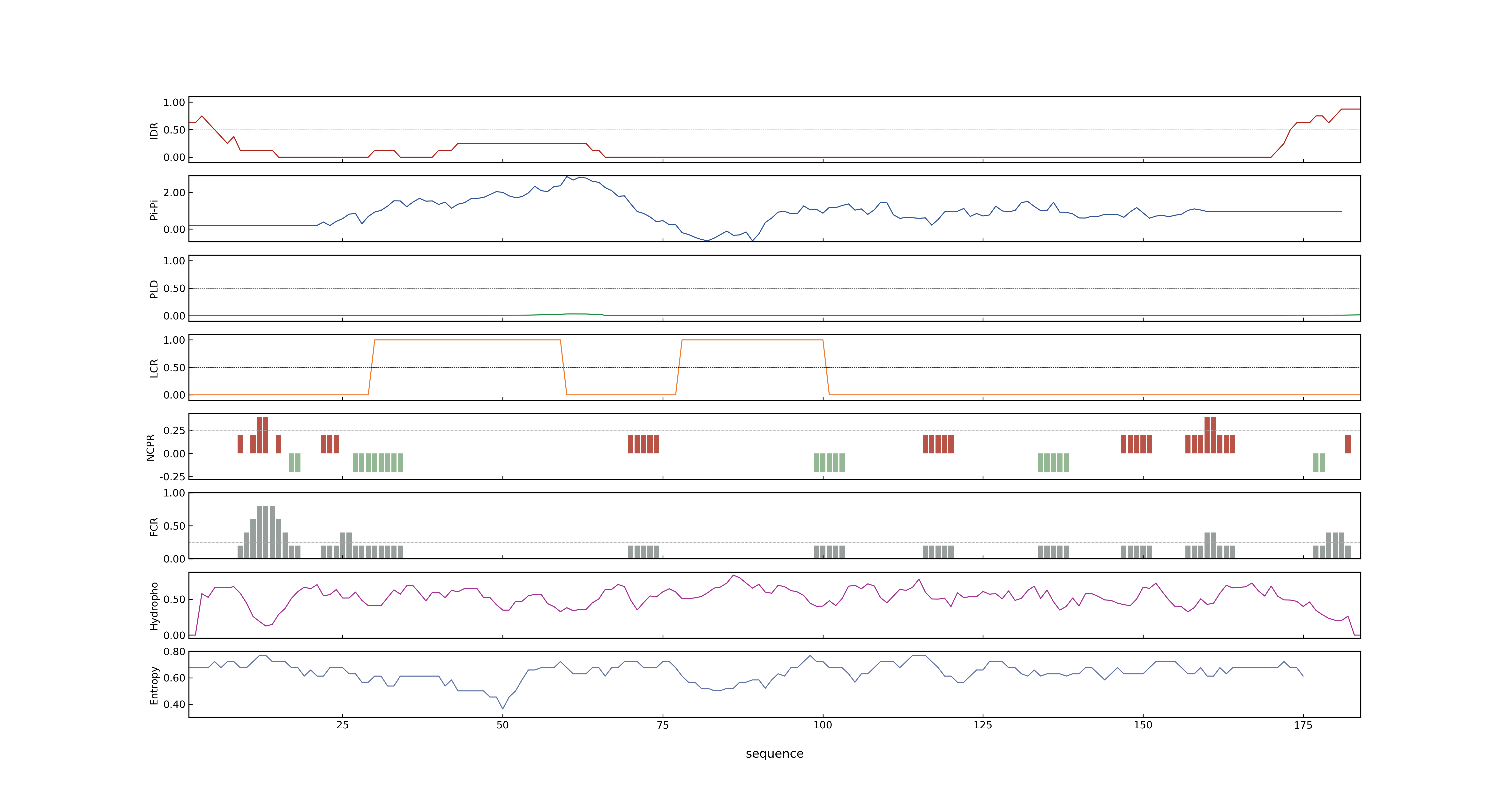
Task: Click the 0.25 tick on NCPR axis
Action: click(x=174, y=431)
